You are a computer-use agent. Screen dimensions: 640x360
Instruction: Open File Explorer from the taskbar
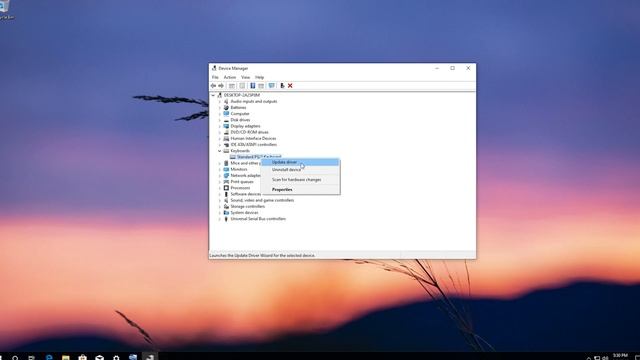pos(66,358)
